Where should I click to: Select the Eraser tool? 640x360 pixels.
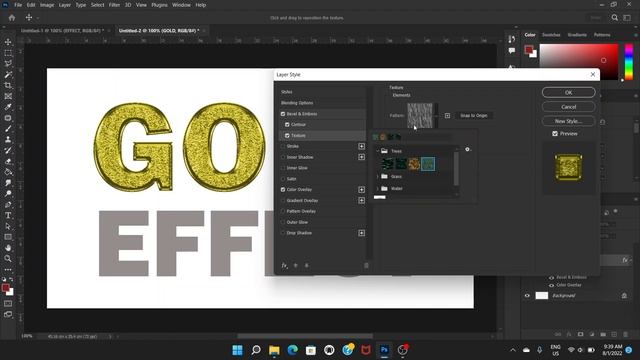tap(8, 161)
